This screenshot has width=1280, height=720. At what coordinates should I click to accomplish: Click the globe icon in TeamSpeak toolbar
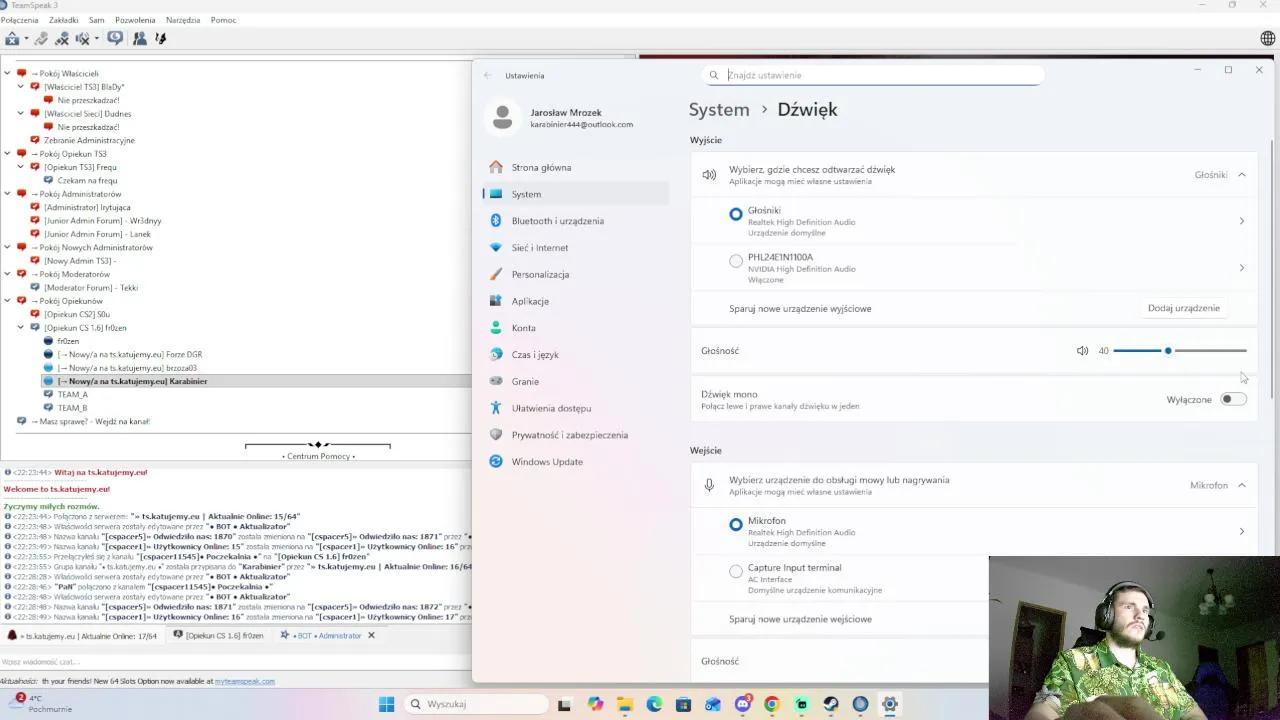point(1268,39)
